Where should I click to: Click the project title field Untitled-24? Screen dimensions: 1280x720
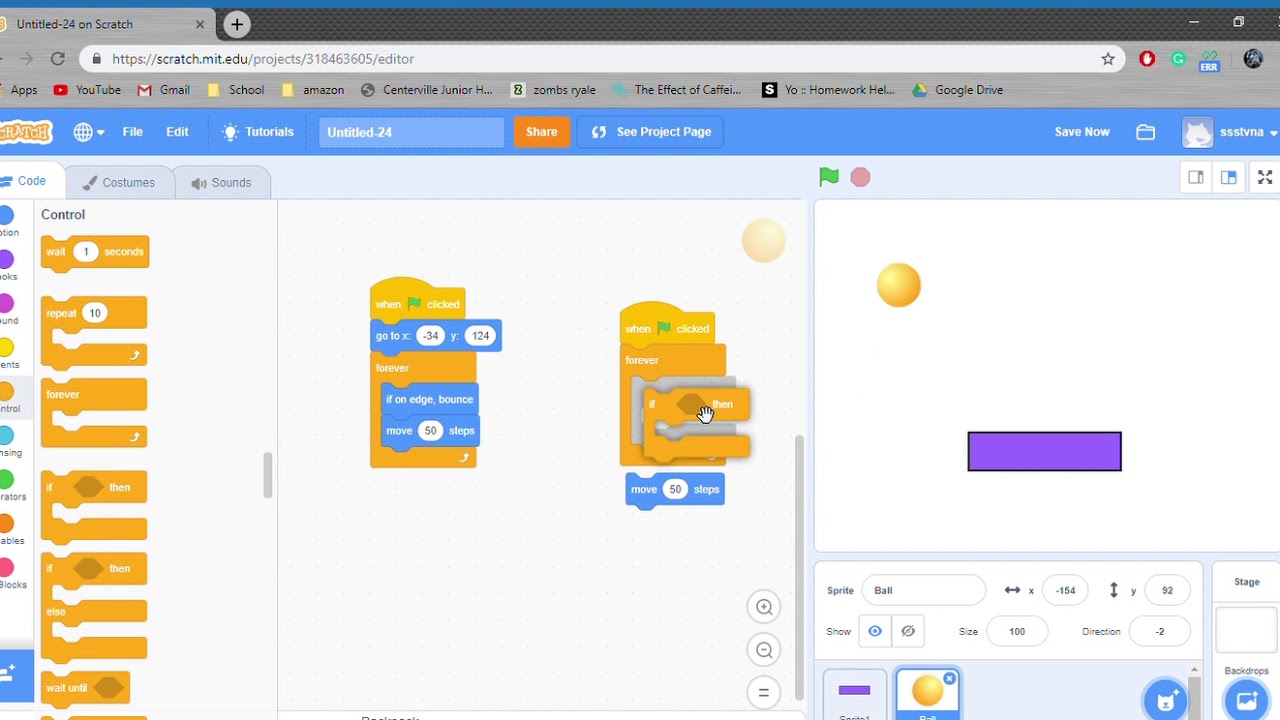pyautogui.click(x=411, y=132)
